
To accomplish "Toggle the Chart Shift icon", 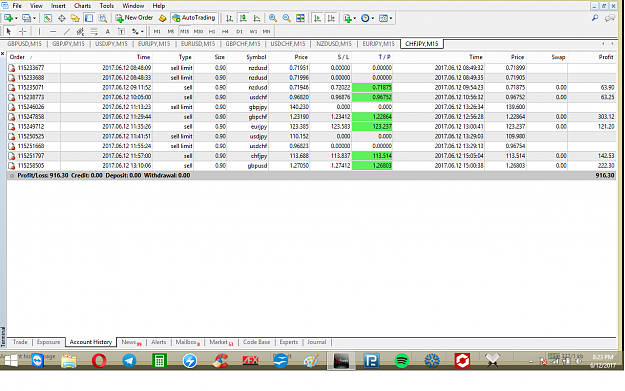I will (331, 18).
